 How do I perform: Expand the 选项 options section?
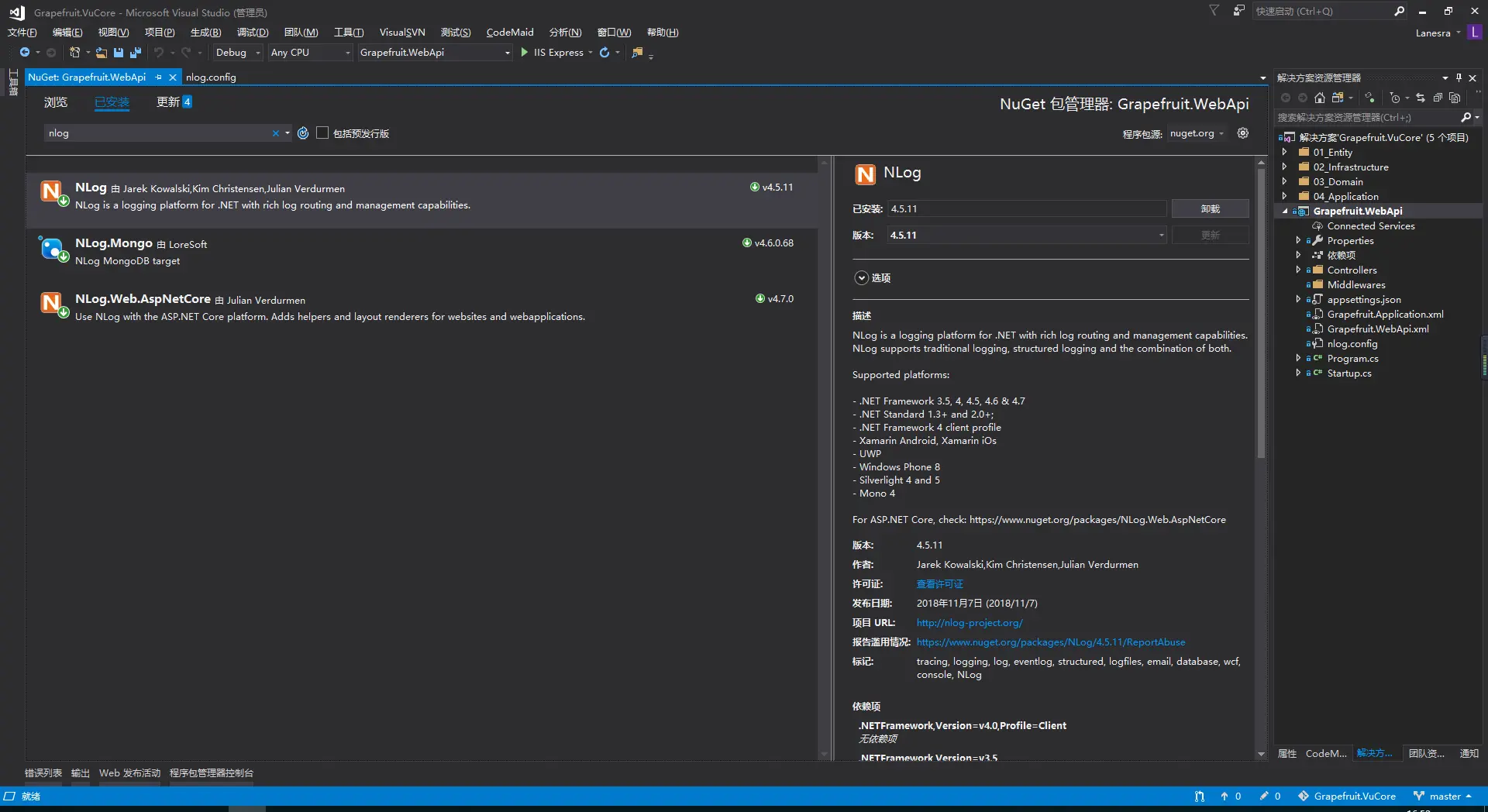tap(861, 277)
